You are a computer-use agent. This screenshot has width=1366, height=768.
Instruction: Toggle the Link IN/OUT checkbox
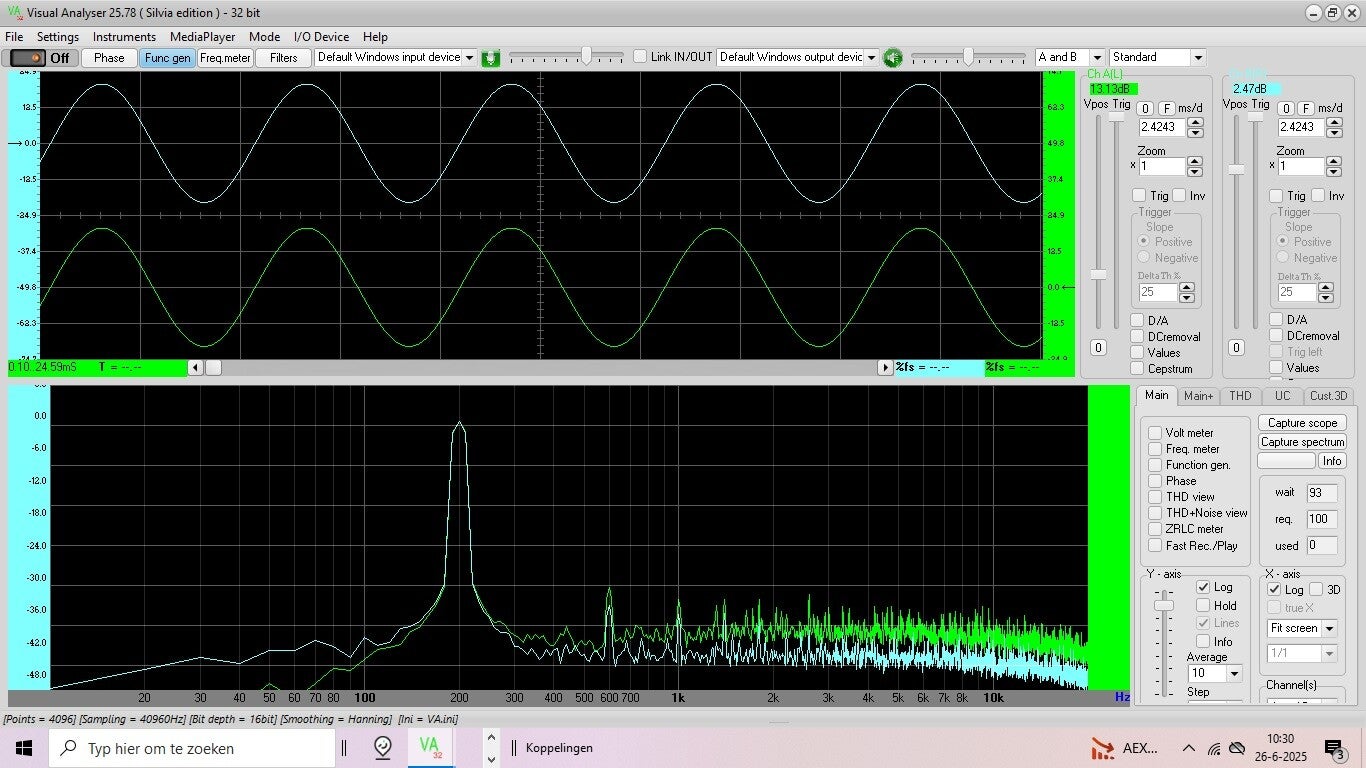tap(641, 57)
